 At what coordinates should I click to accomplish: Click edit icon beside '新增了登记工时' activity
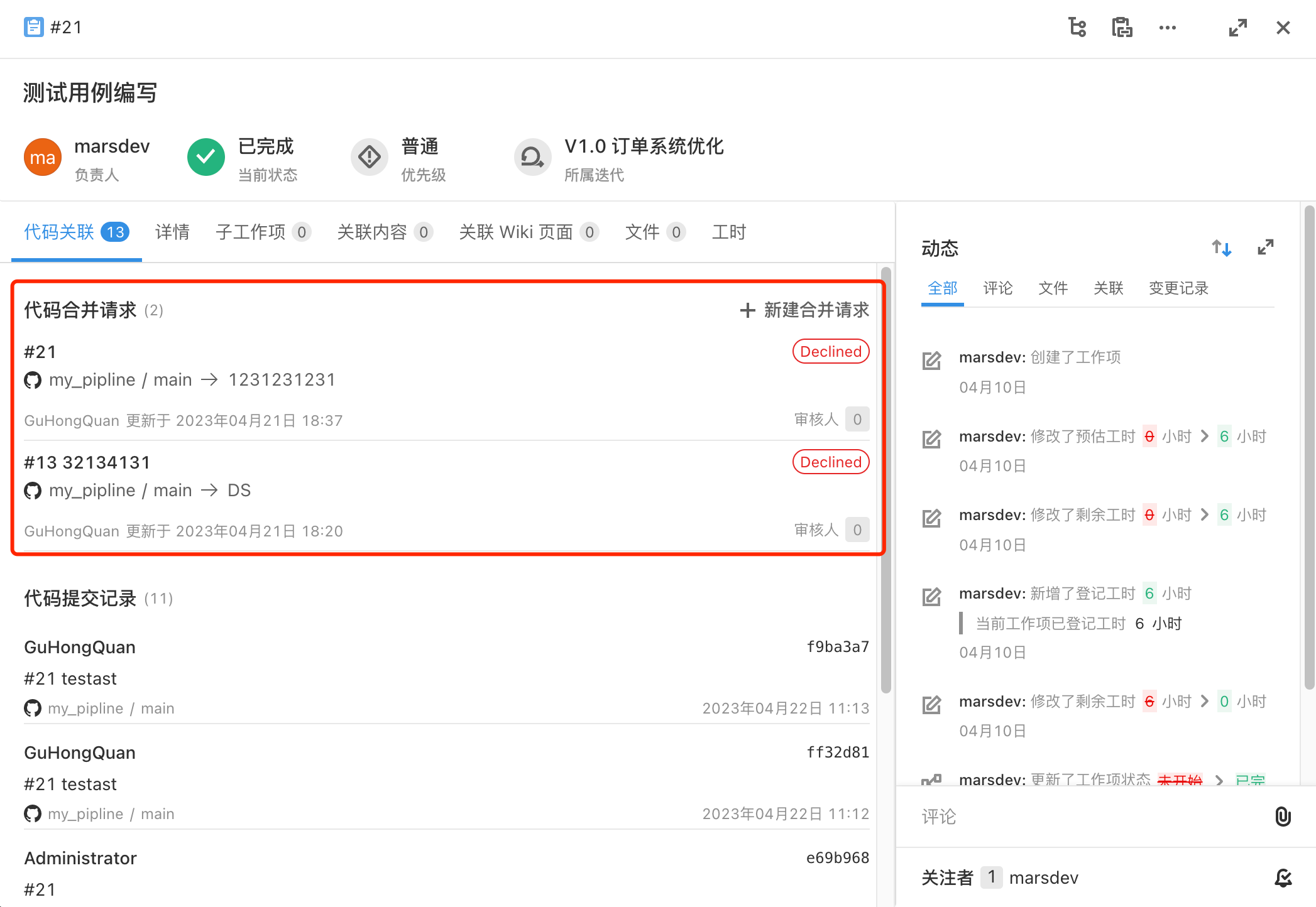coord(931,597)
